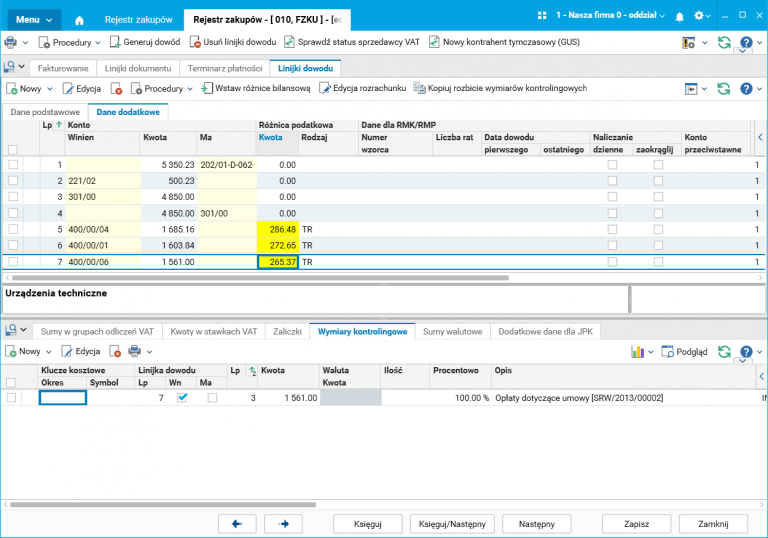Open the Sumy walutowe tab
The height and width of the screenshot is (538, 768).
(453, 330)
